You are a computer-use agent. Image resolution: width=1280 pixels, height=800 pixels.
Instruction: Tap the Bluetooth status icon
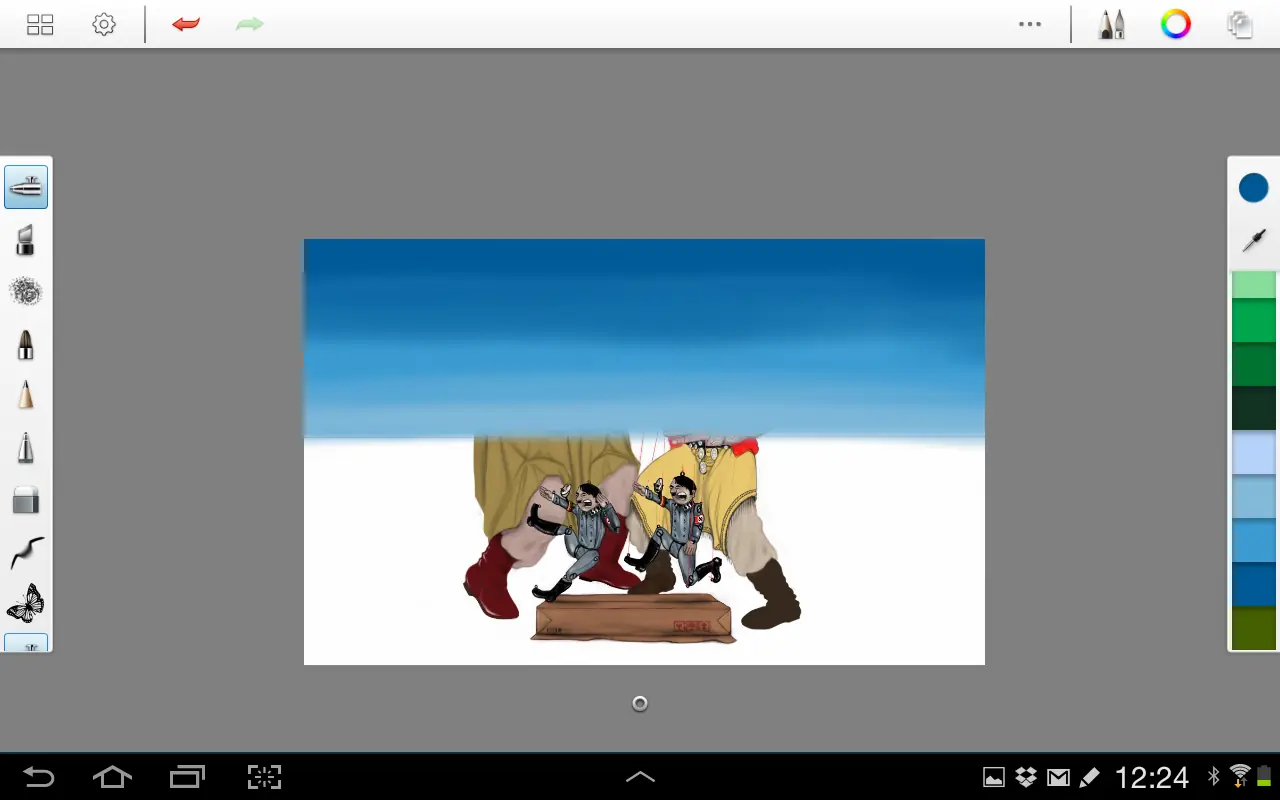tap(1214, 776)
